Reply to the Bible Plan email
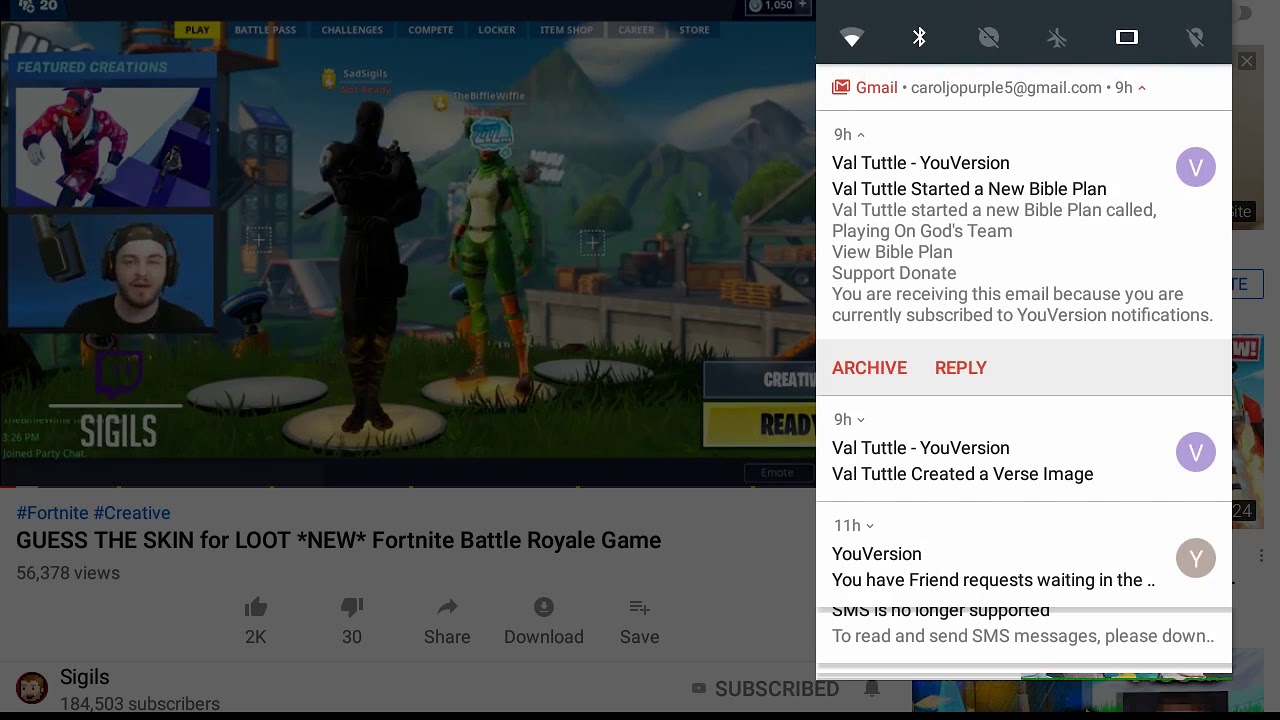 [960, 368]
